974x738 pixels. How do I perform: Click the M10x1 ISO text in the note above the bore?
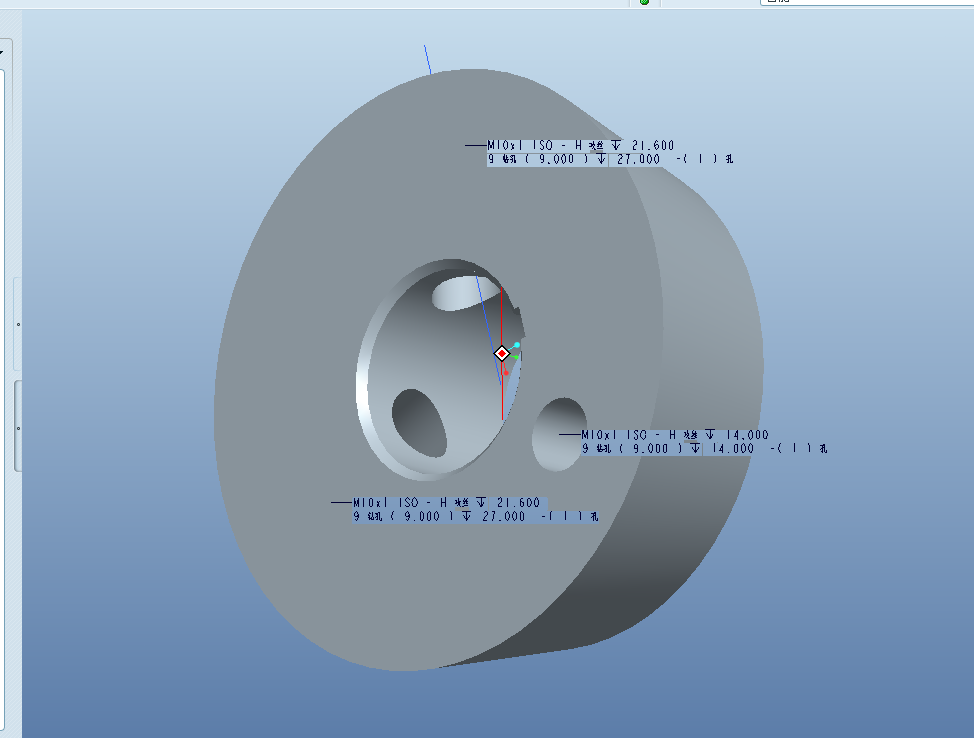[520, 145]
